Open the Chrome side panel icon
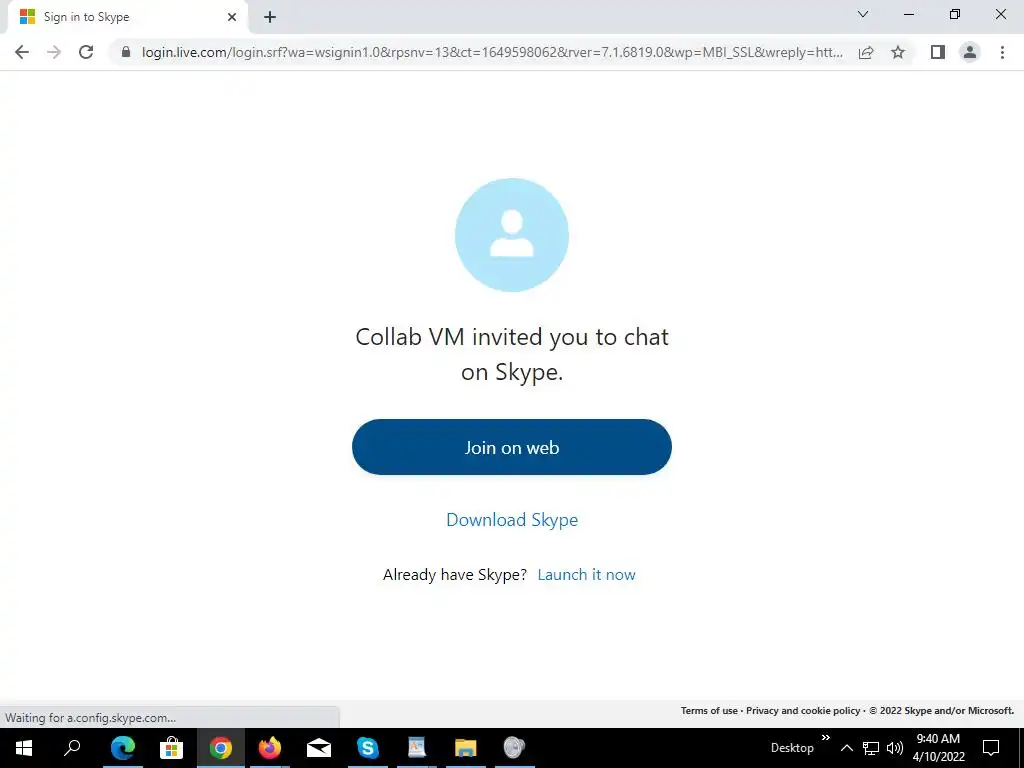Image resolution: width=1024 pixels, height=768 pixels. tap(938, 52)
